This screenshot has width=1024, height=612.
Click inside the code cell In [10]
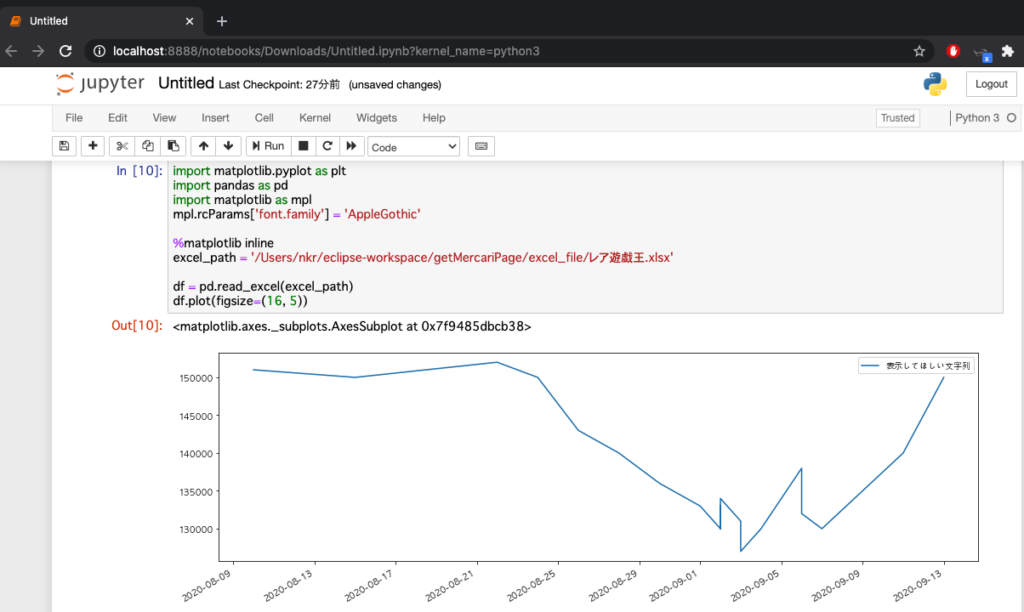[585, 236]
